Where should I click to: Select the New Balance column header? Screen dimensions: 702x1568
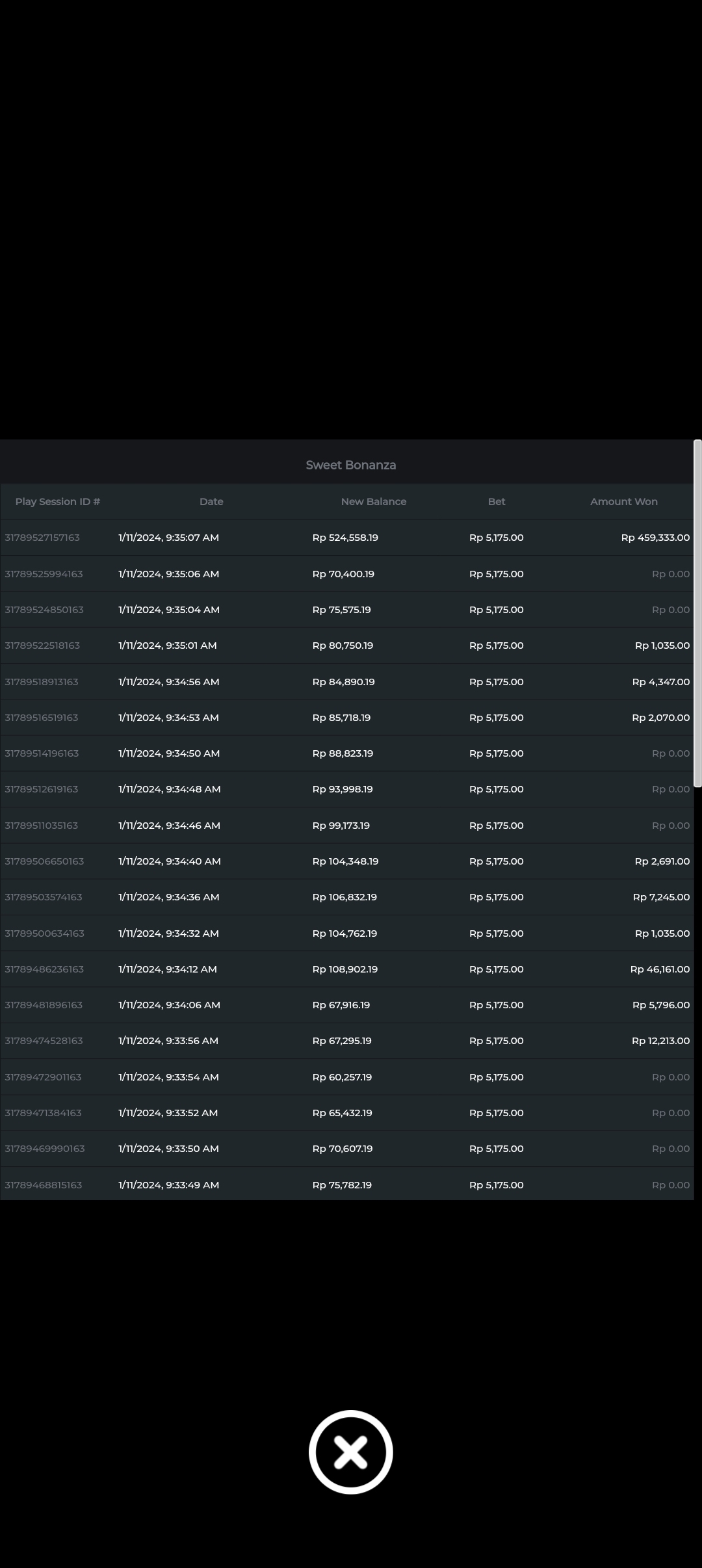coord(373,502)
